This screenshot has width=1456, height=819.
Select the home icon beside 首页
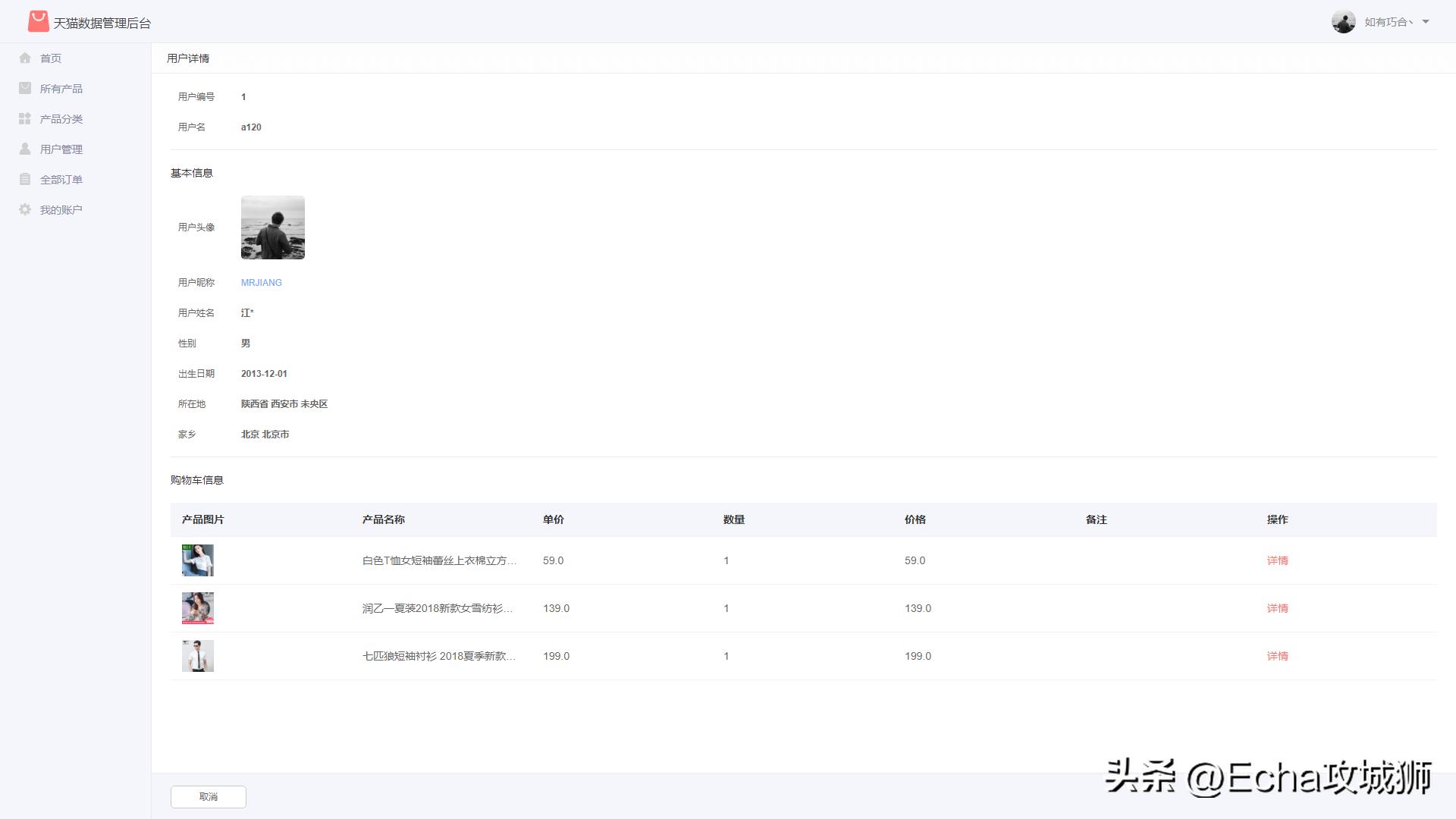[25, 58]
